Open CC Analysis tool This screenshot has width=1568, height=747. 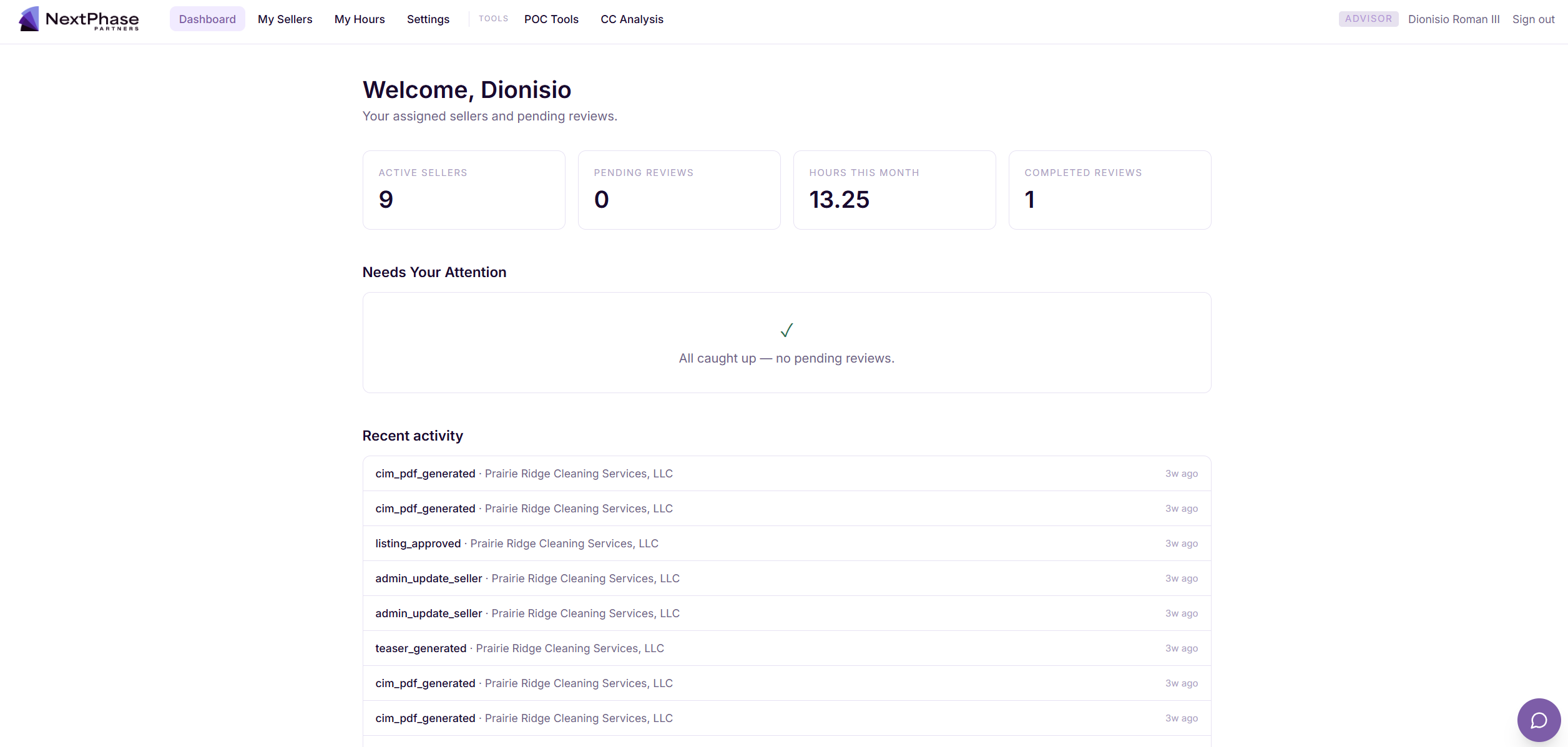click(632, 19)
